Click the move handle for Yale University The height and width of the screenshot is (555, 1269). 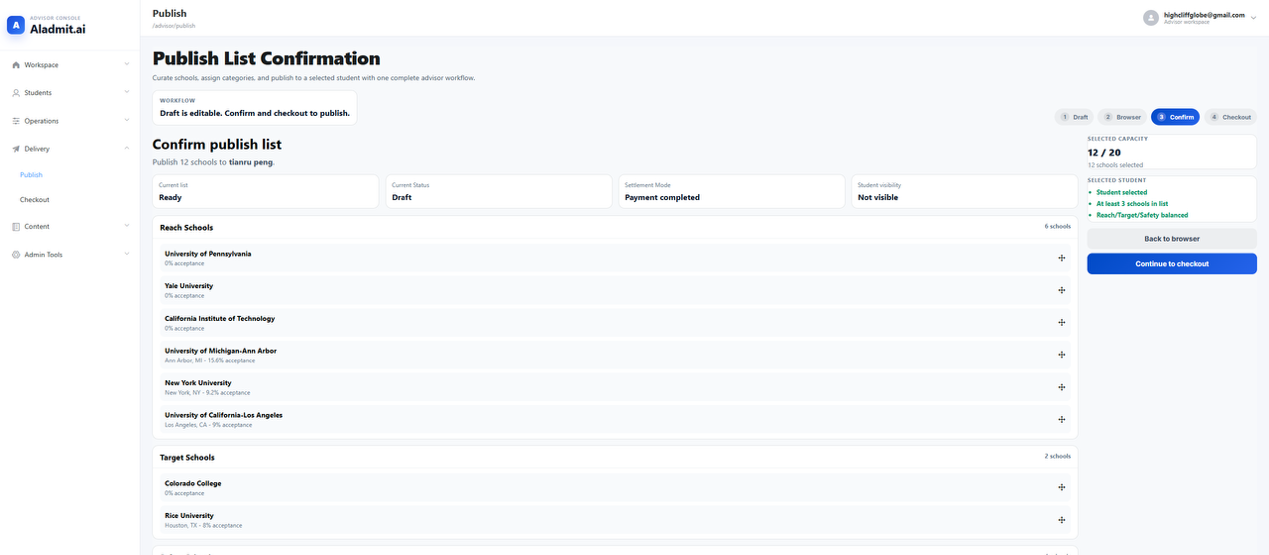pyautogui.click(x=1061, y=290)
